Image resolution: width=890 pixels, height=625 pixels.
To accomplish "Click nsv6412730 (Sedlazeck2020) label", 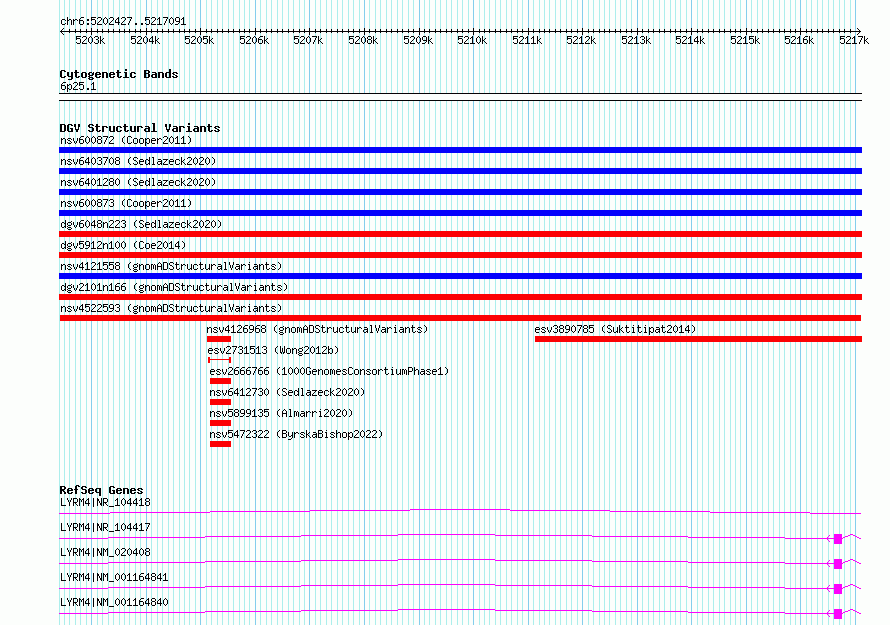I will pyautogui.click(x=287, y=392).
